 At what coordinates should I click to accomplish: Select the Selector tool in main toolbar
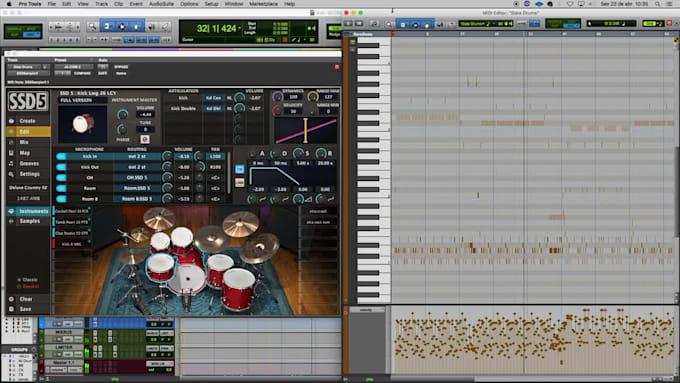point(122,27)
